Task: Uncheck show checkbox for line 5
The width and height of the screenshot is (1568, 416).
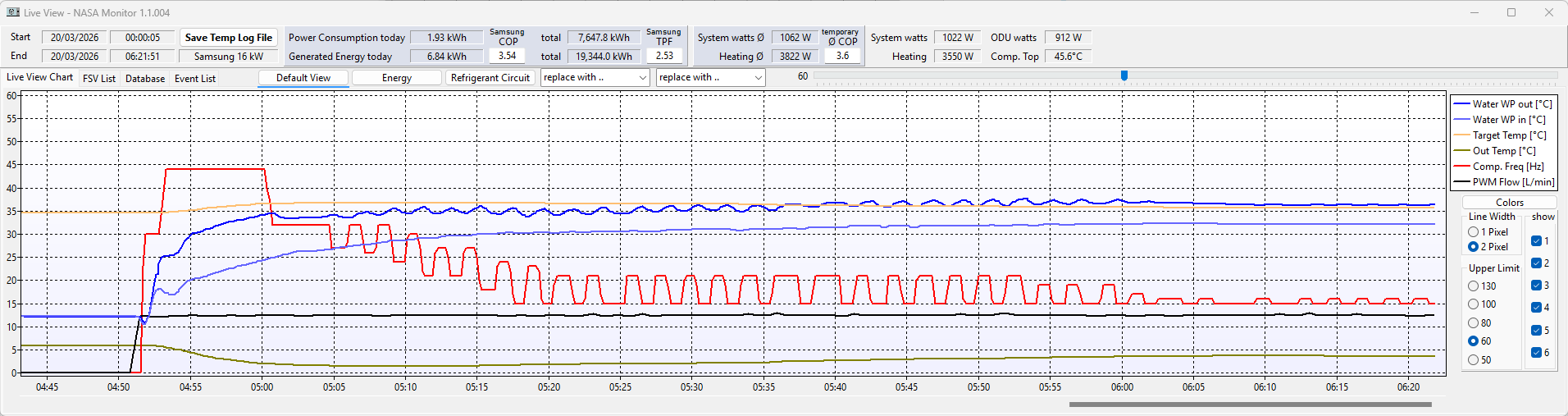Action: (1537, 331)
